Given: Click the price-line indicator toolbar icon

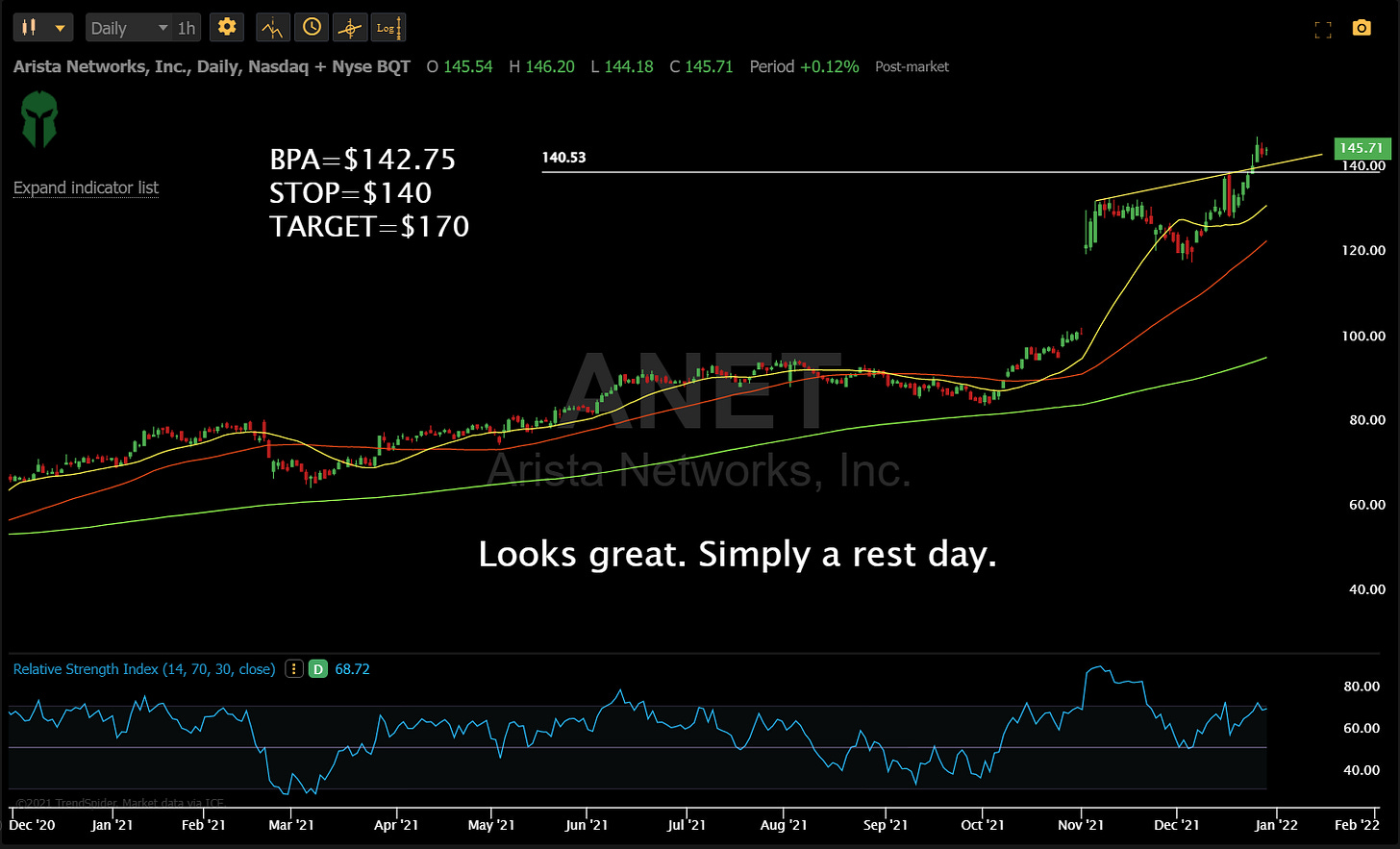Looking at the screenshot, I should [273, 28].
